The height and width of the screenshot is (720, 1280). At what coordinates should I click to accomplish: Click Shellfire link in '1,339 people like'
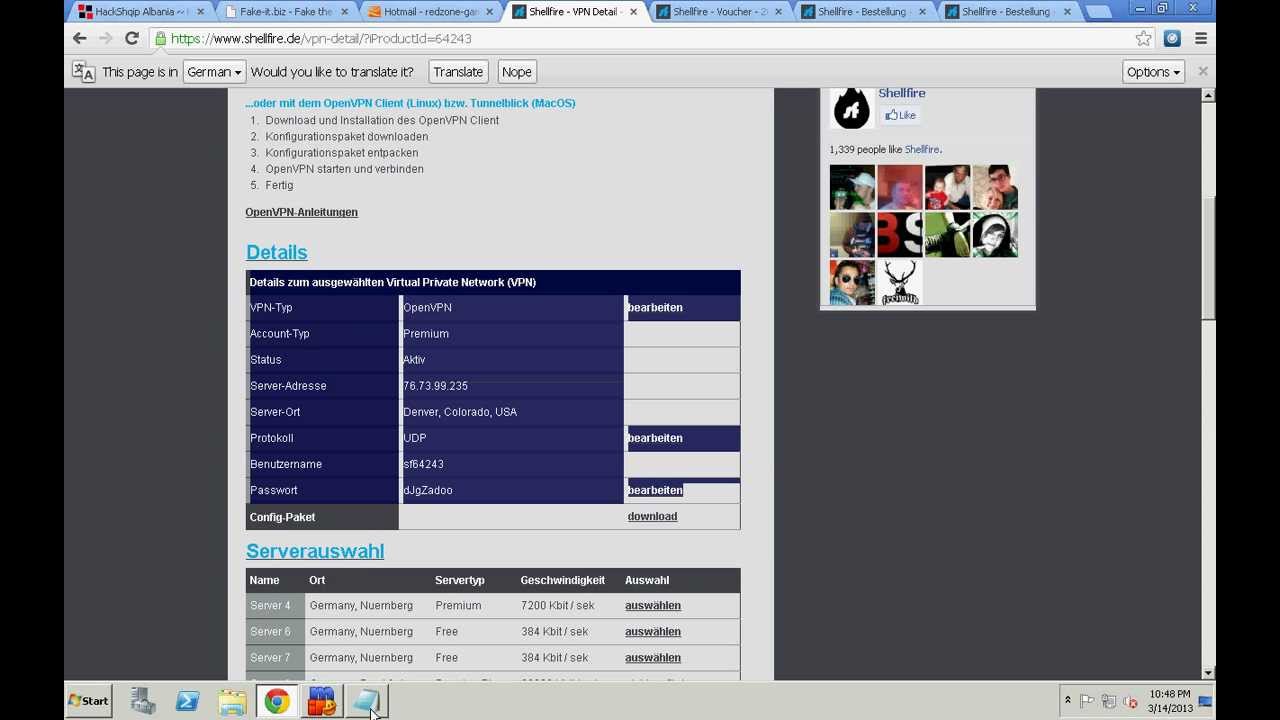[922, 149]
